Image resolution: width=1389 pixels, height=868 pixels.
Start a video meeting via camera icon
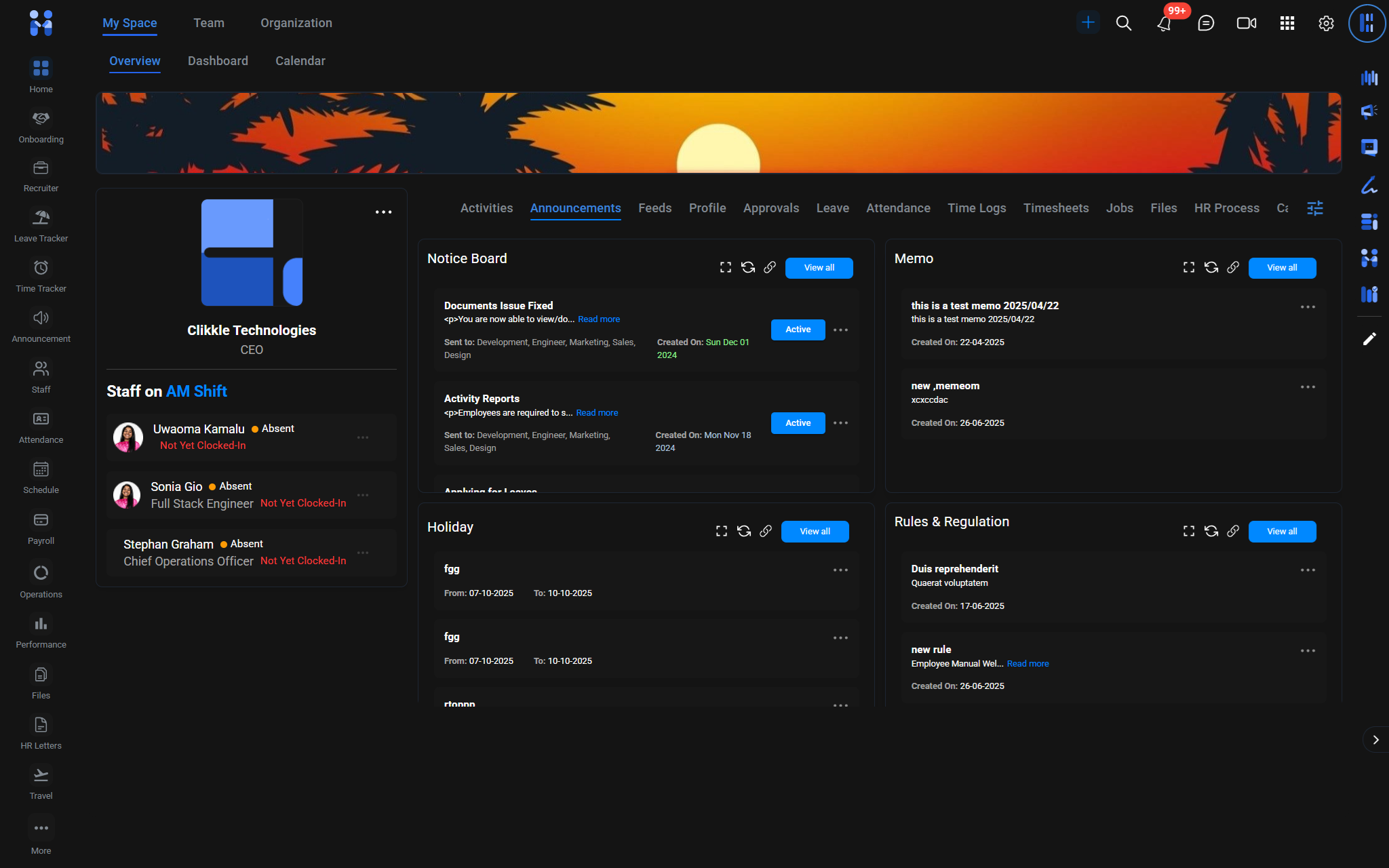pos(1246,23)
